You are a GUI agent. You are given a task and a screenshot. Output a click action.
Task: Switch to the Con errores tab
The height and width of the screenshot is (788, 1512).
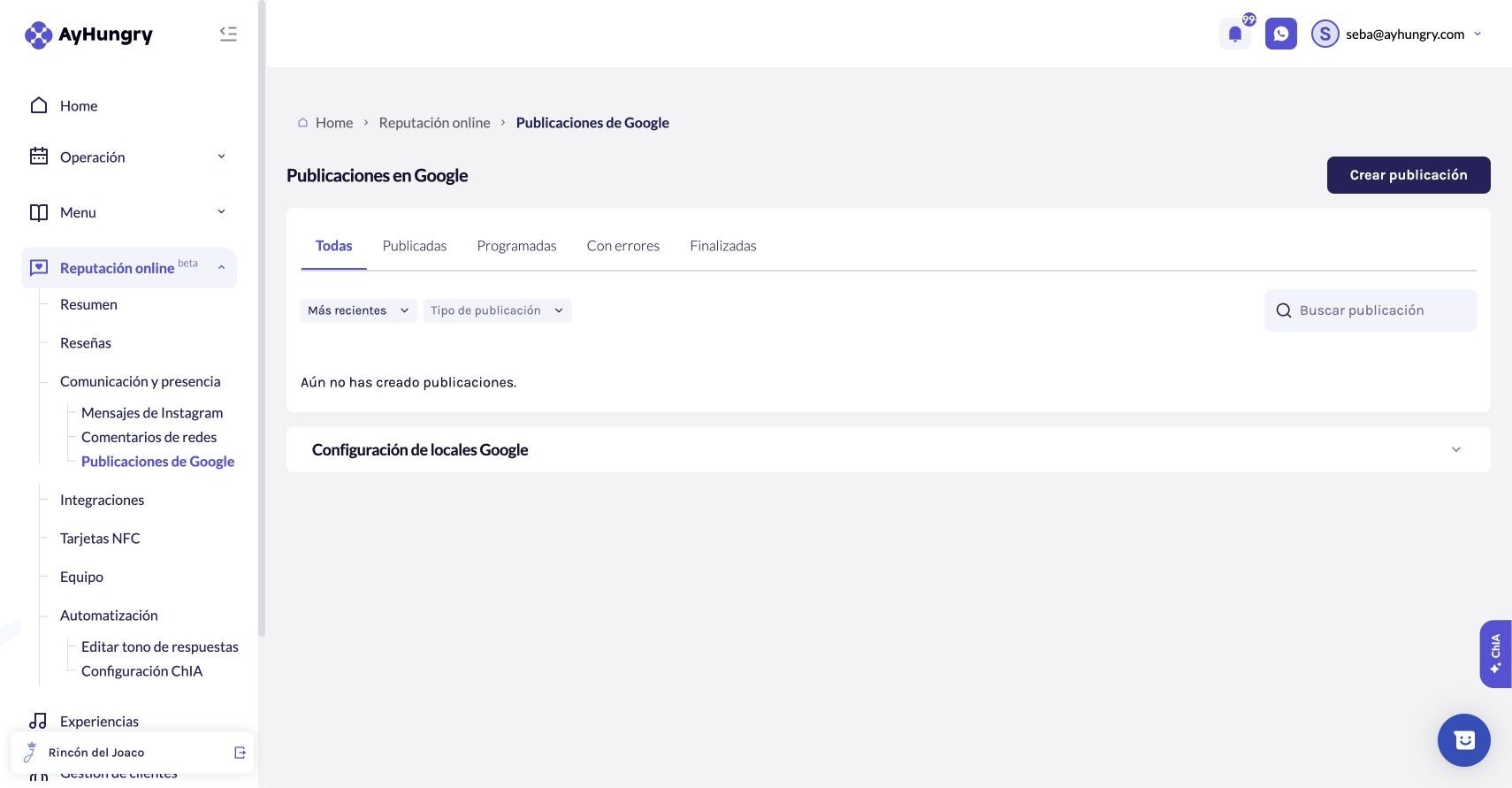click(622, 246)
